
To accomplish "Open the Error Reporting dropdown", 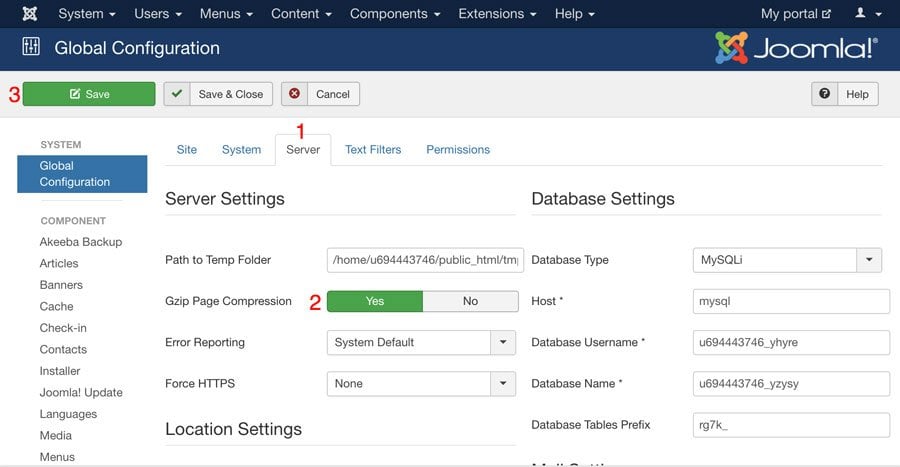I will [421, 343].
